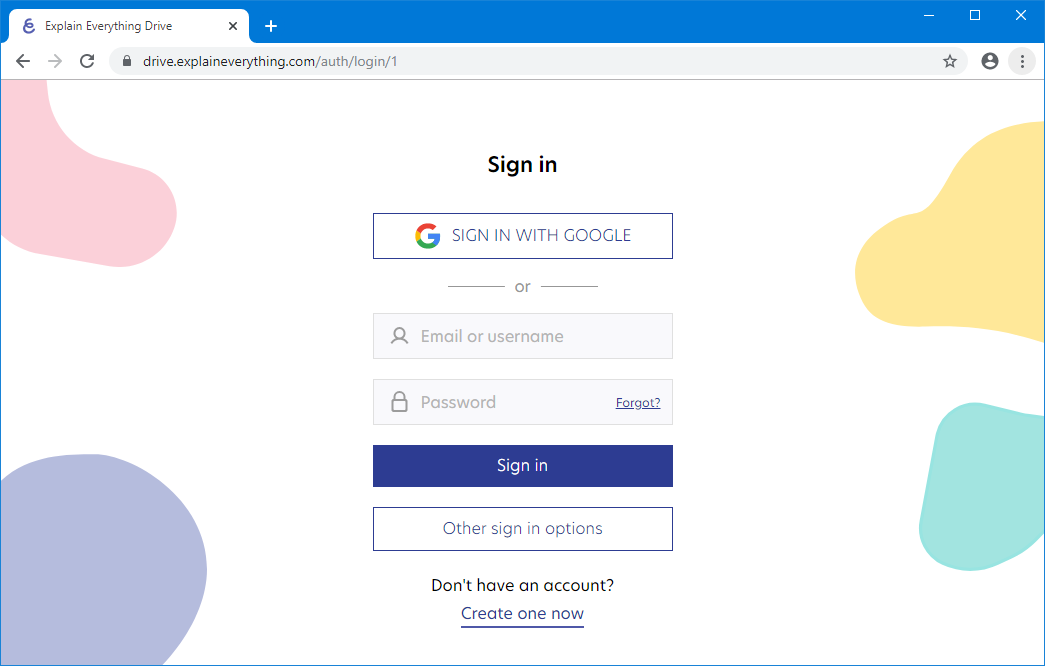Click the padlock icon in password field
Image resolution: width=1045 pixels, height=666 pixels.
(x=399, y=402)
